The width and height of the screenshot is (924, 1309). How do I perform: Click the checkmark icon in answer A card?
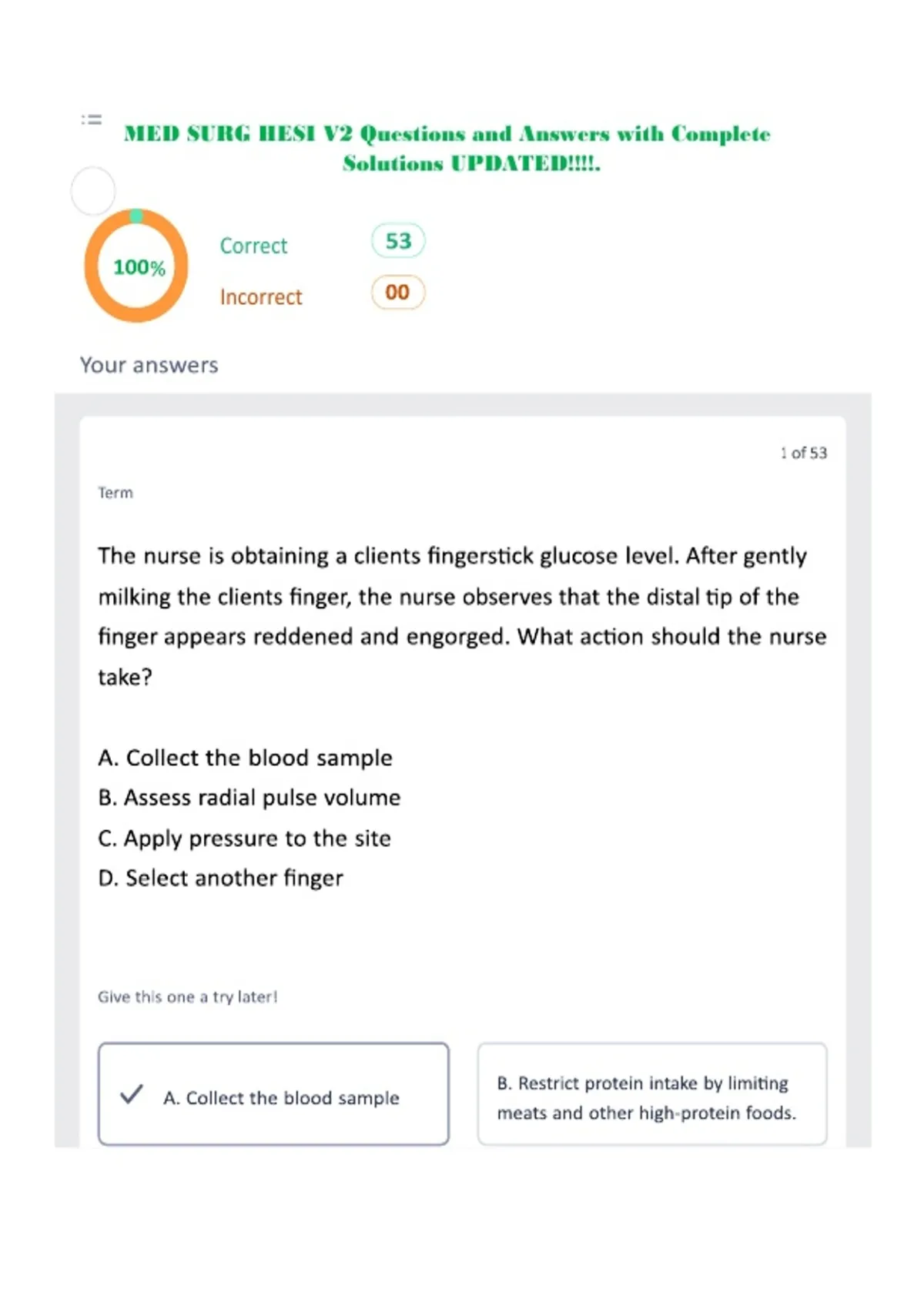[132, 1094]
